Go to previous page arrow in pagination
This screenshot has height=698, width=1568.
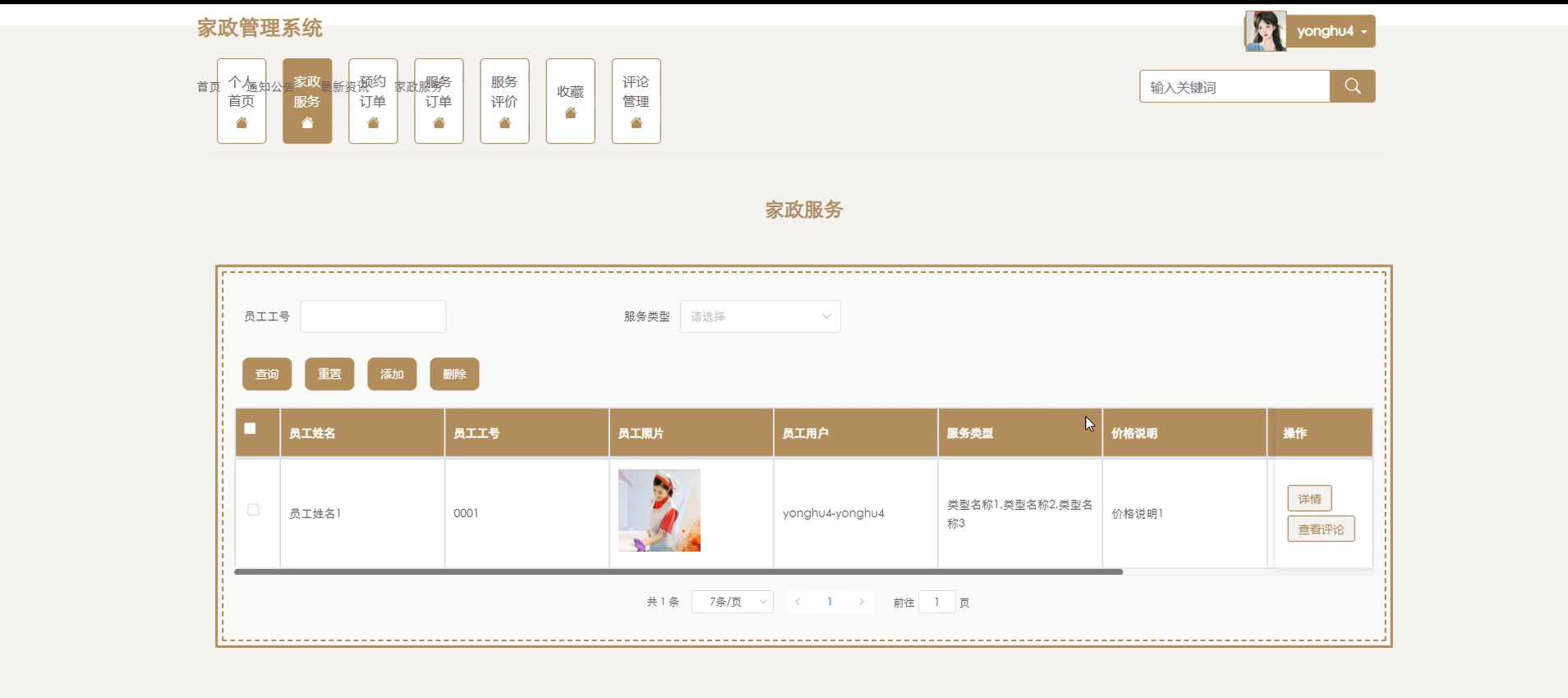pos(798,602)
